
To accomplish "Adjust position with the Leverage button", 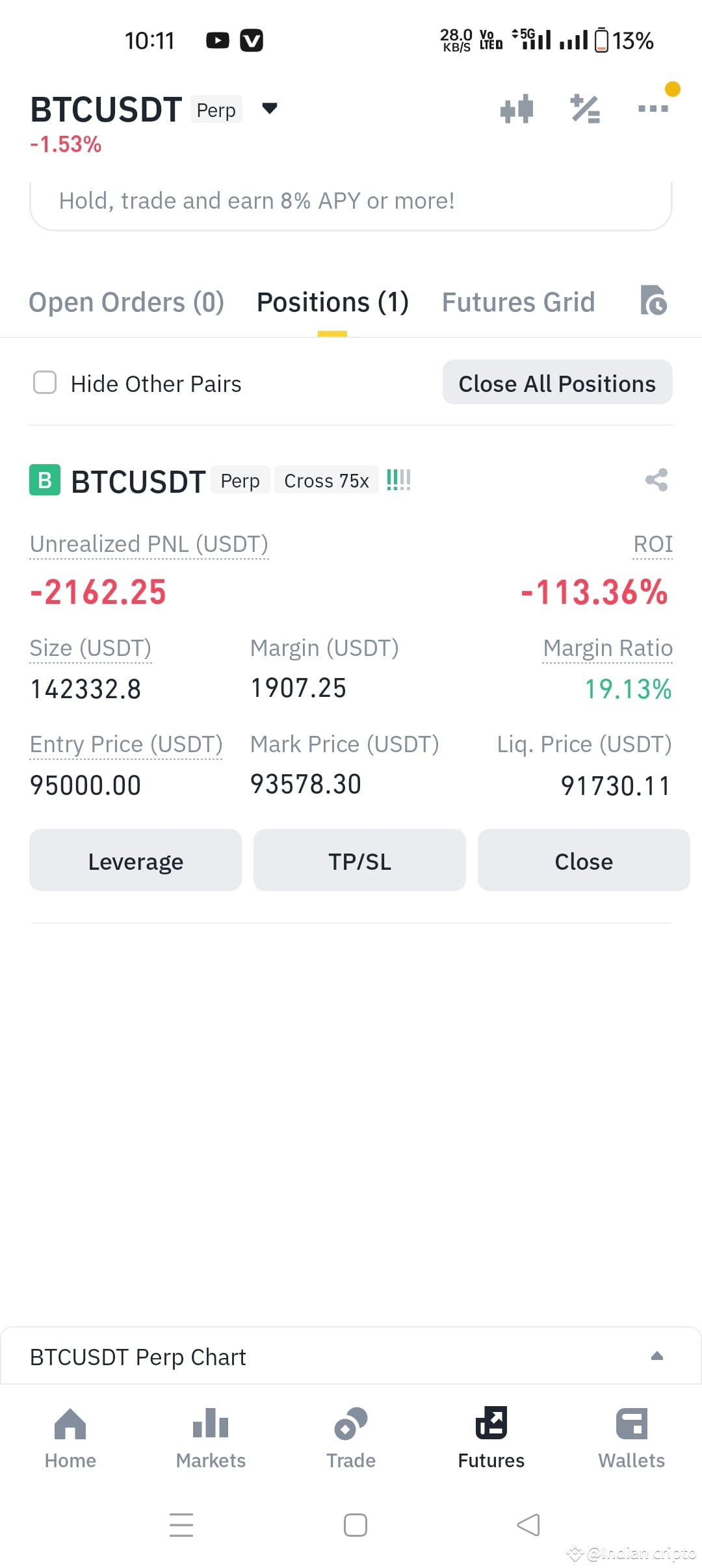I will pos(135,860).
